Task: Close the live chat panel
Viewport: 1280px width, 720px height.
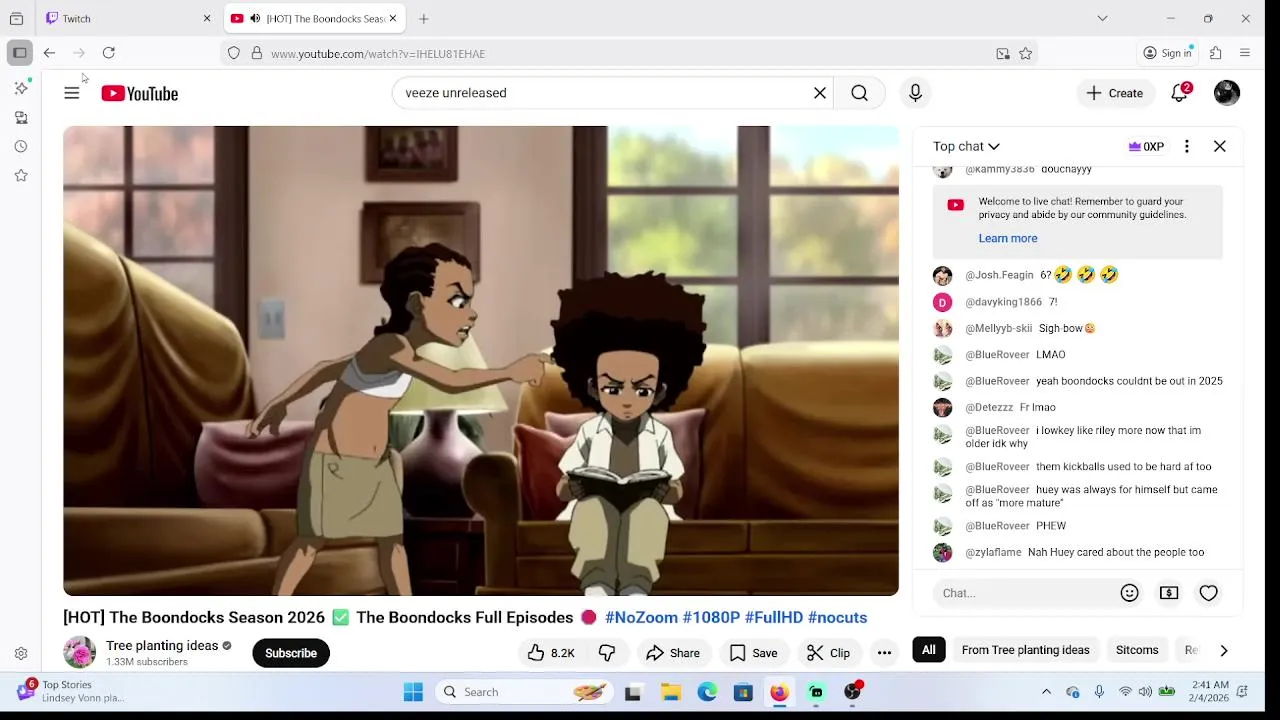Action: coord(1220,146)
